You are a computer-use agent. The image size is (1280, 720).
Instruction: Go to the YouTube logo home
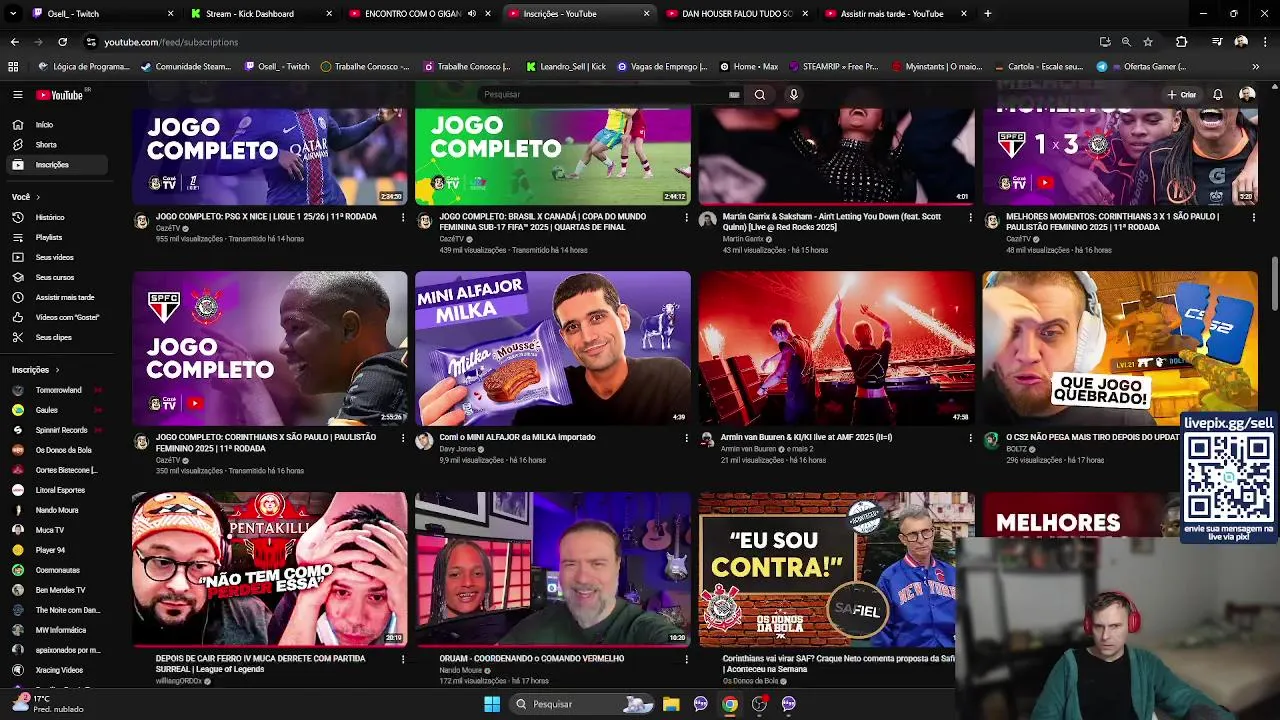[62, 95]
